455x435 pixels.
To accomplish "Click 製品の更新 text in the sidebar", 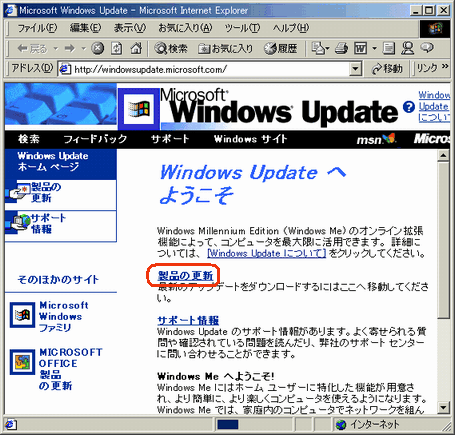I will click(46, 193).
